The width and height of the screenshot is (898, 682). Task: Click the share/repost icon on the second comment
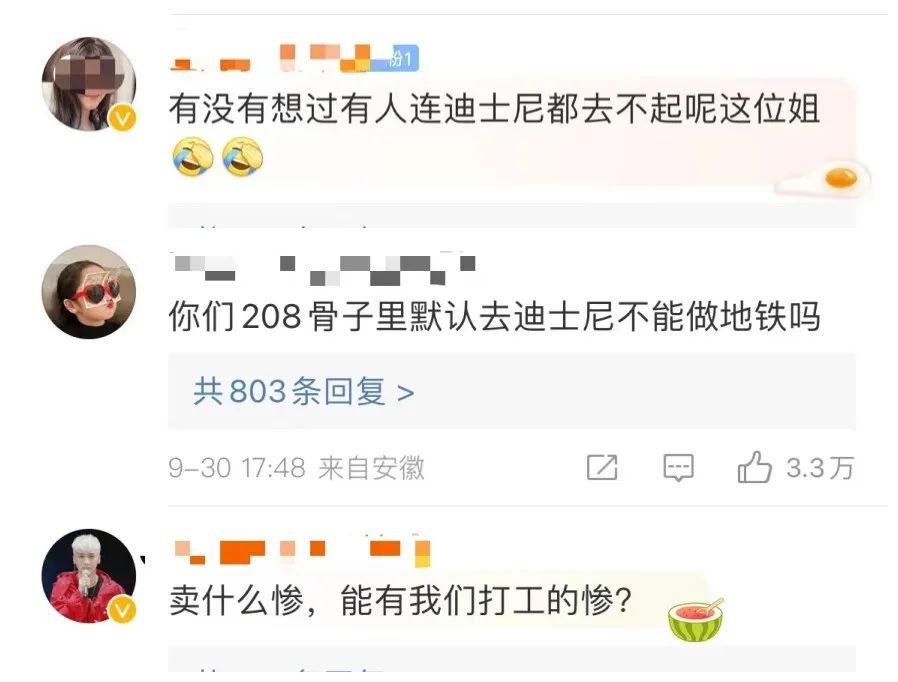click(x=602, y=467)
